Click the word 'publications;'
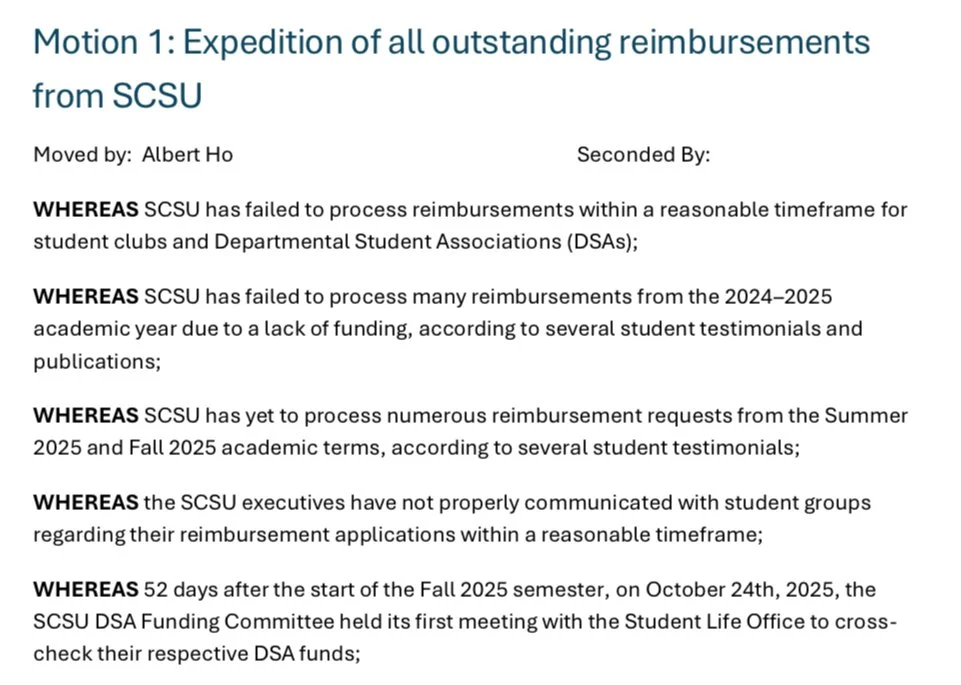 pyautogui.click(x=97, y=362)
